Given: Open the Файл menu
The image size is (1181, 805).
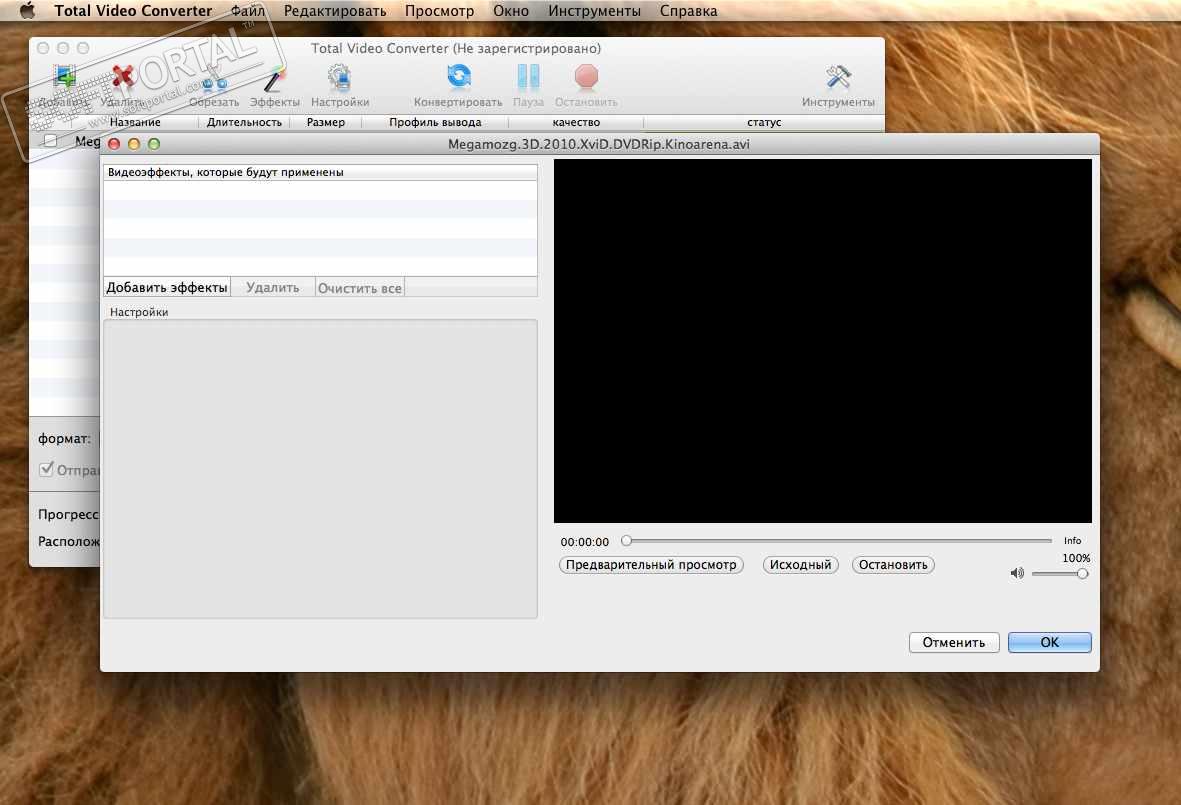Looking at the screenshot, I should click(248, 11).
